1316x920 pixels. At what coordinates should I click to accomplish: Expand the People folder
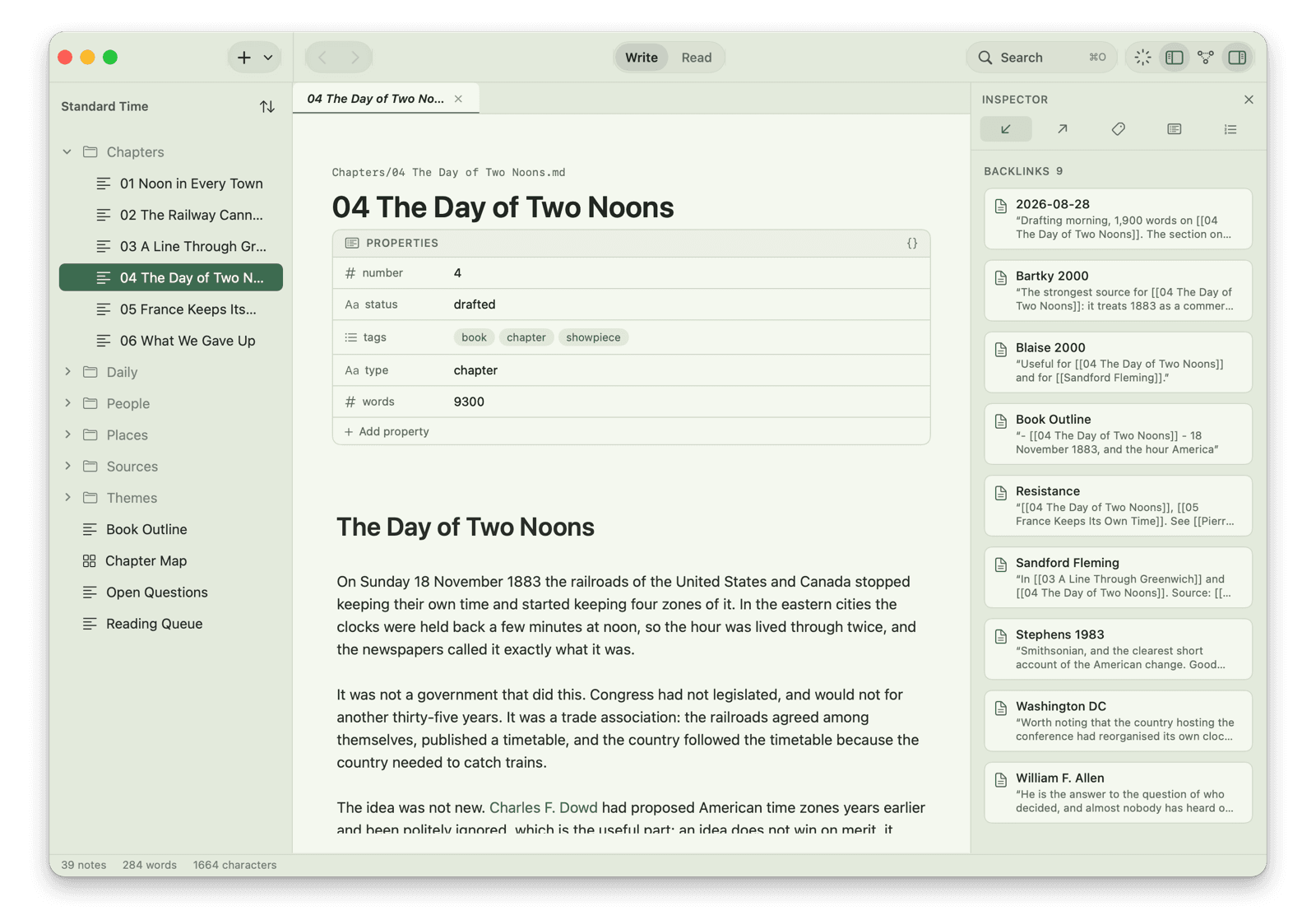(x=67, y=403)
